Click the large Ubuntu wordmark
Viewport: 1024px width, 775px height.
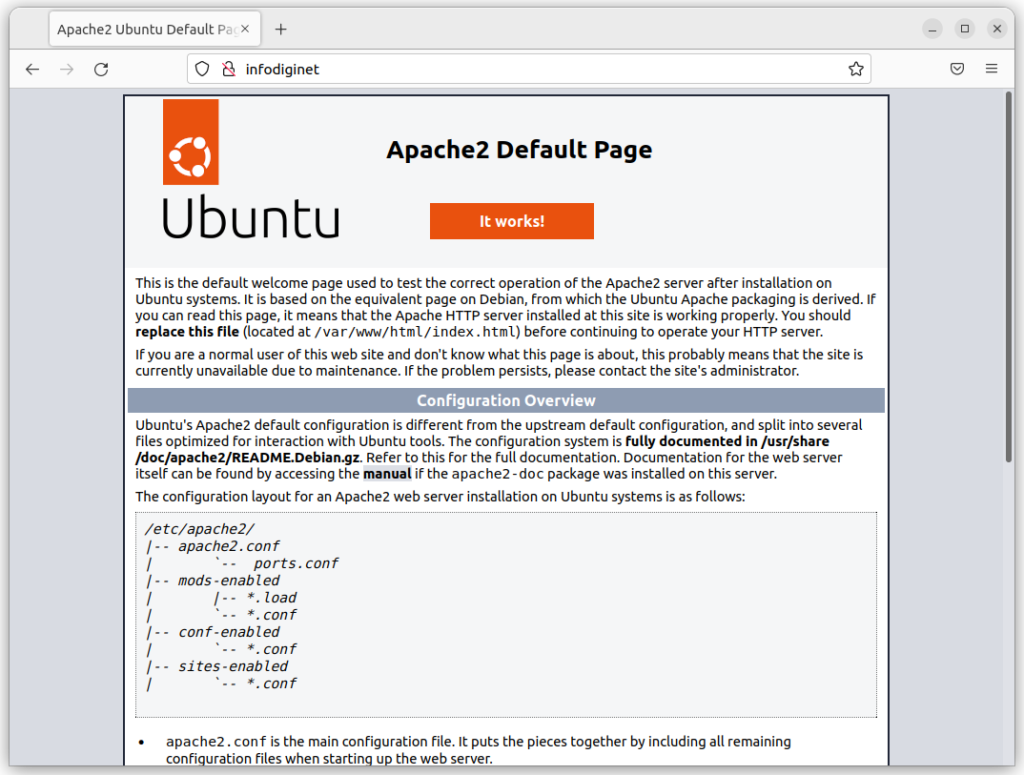pyautogui.click(x=251, y=216)
